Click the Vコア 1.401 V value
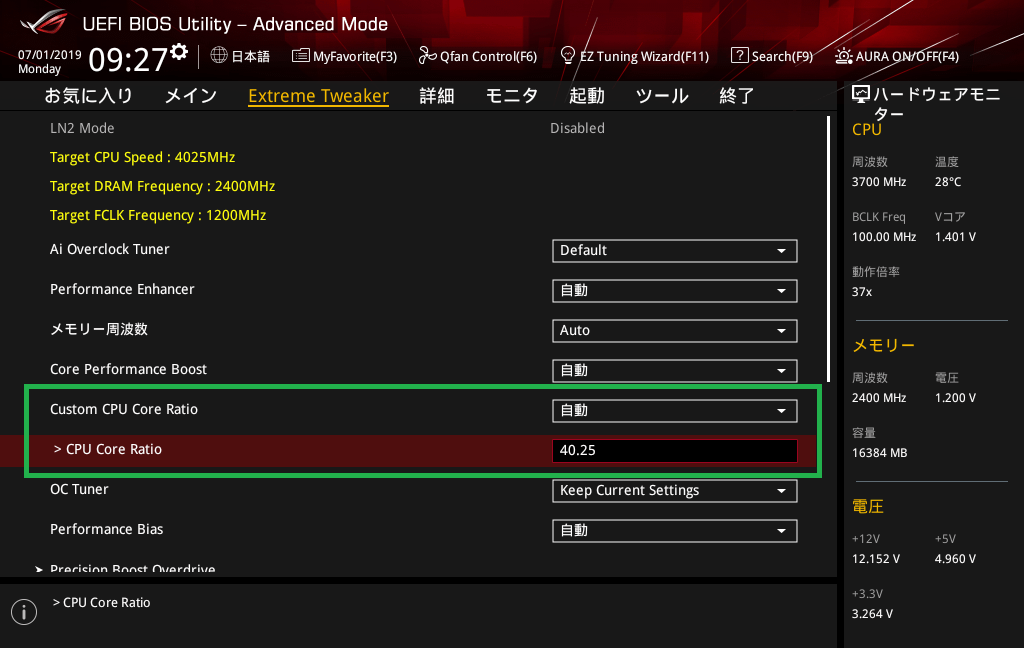The image size is (1024, 648). (955, 237)
